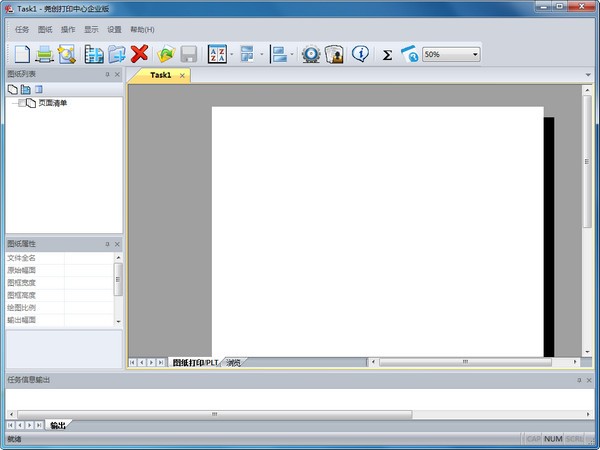Pin the 图纸属性 panel
Screen dimensions: 600x450
pos(107,243)
